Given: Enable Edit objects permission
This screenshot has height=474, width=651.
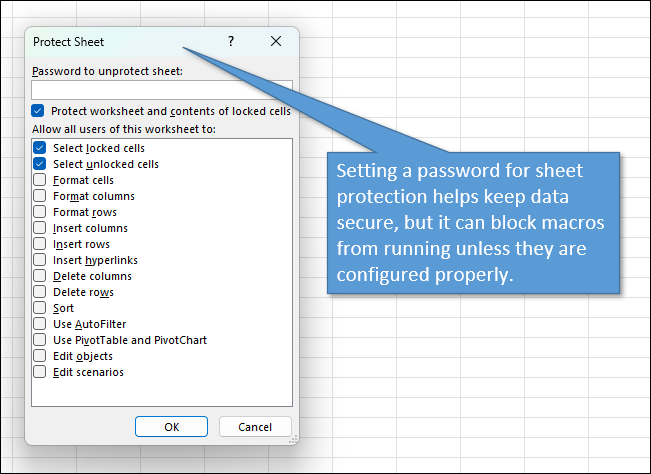Looking at the screenshot, I should coord(40,356).
